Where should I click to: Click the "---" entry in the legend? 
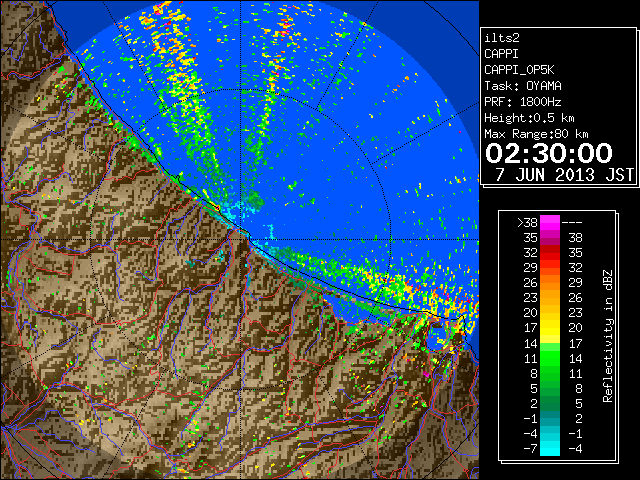pos(572,222)
